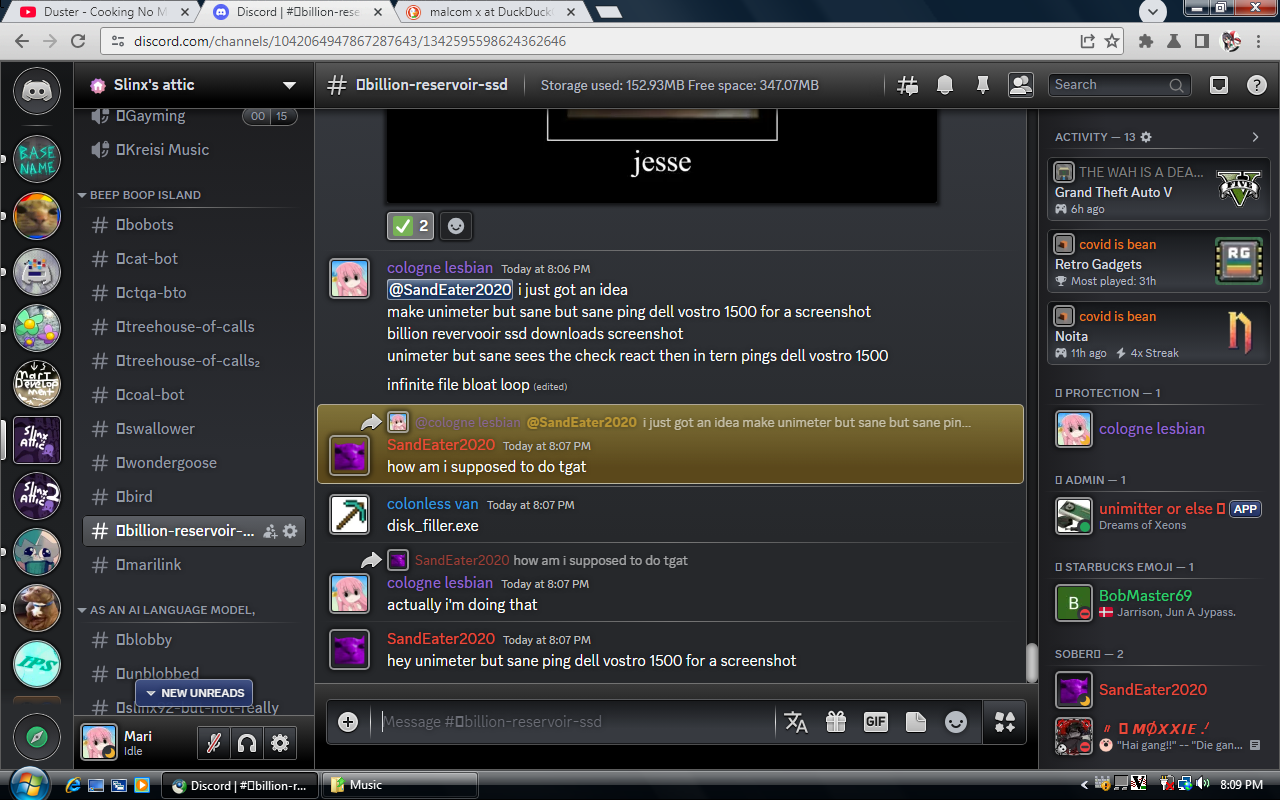Open the Inbox icon in header

(x=1218, y=85)
